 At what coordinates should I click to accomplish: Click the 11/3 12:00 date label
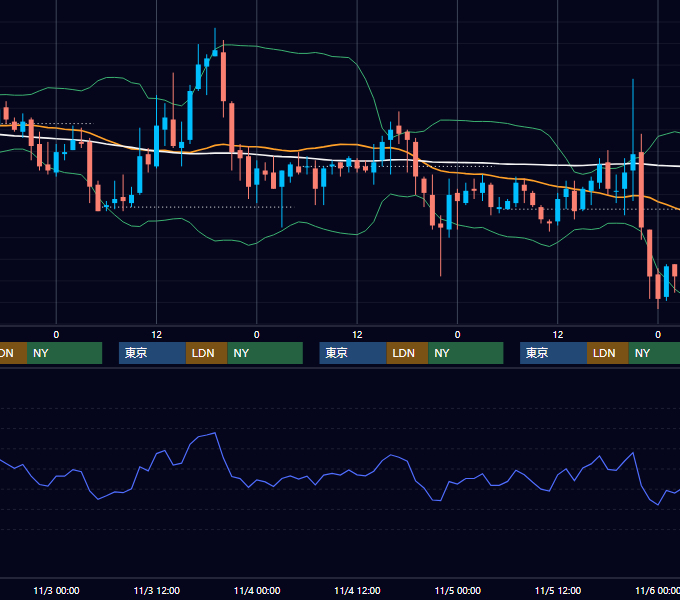[x=157, y=590]
